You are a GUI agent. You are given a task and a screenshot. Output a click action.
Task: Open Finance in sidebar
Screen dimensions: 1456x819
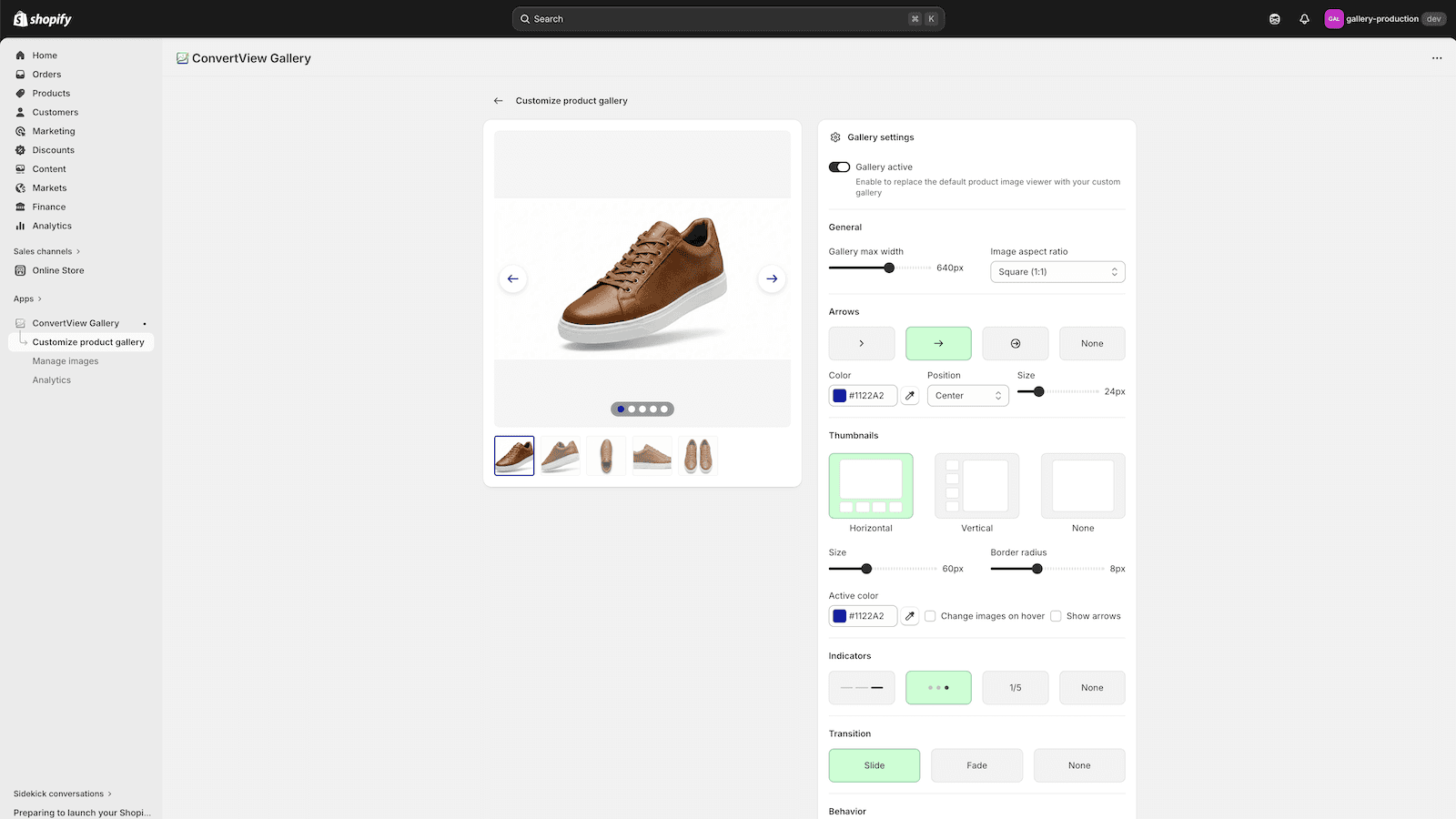pyautogui.click(x=81, y=207)
